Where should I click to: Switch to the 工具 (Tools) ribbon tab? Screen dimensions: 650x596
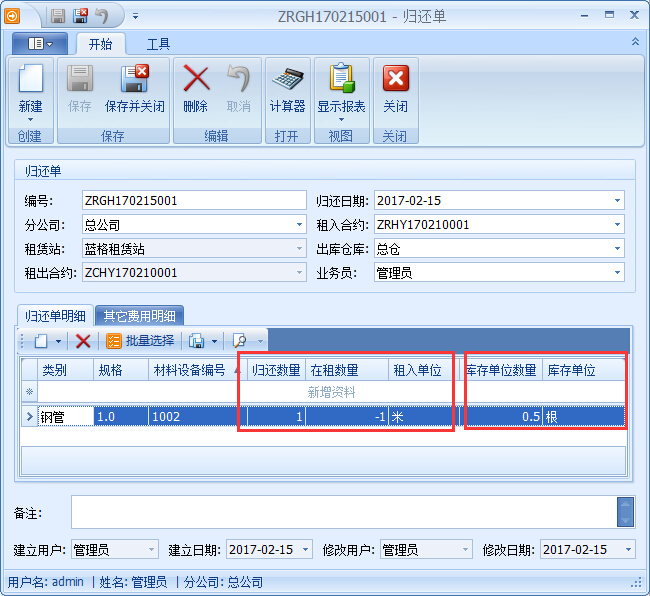(158, 44)
